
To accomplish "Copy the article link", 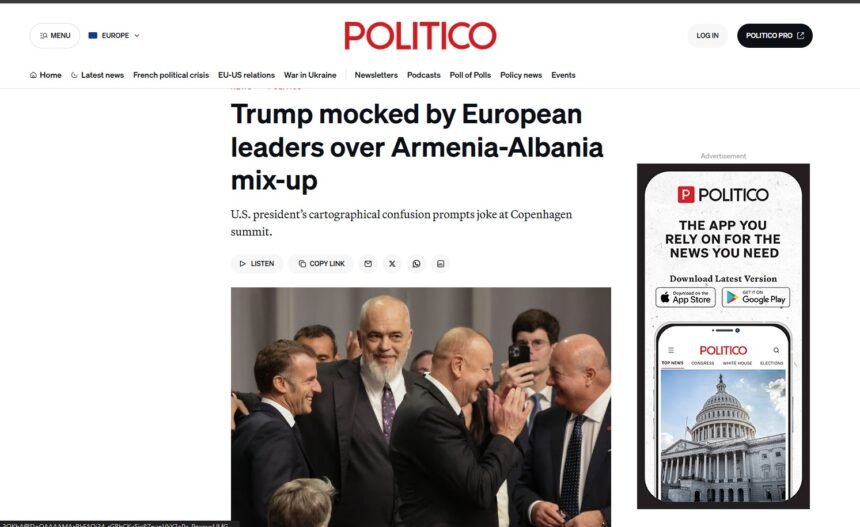I will (321, 264).
